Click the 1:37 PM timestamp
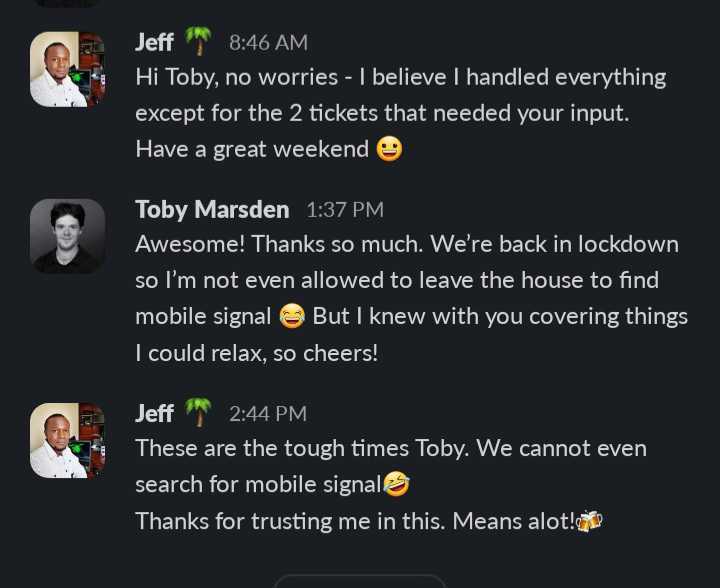Image resolution: width=720 pixels, height=588 pixels. point(344,210)
